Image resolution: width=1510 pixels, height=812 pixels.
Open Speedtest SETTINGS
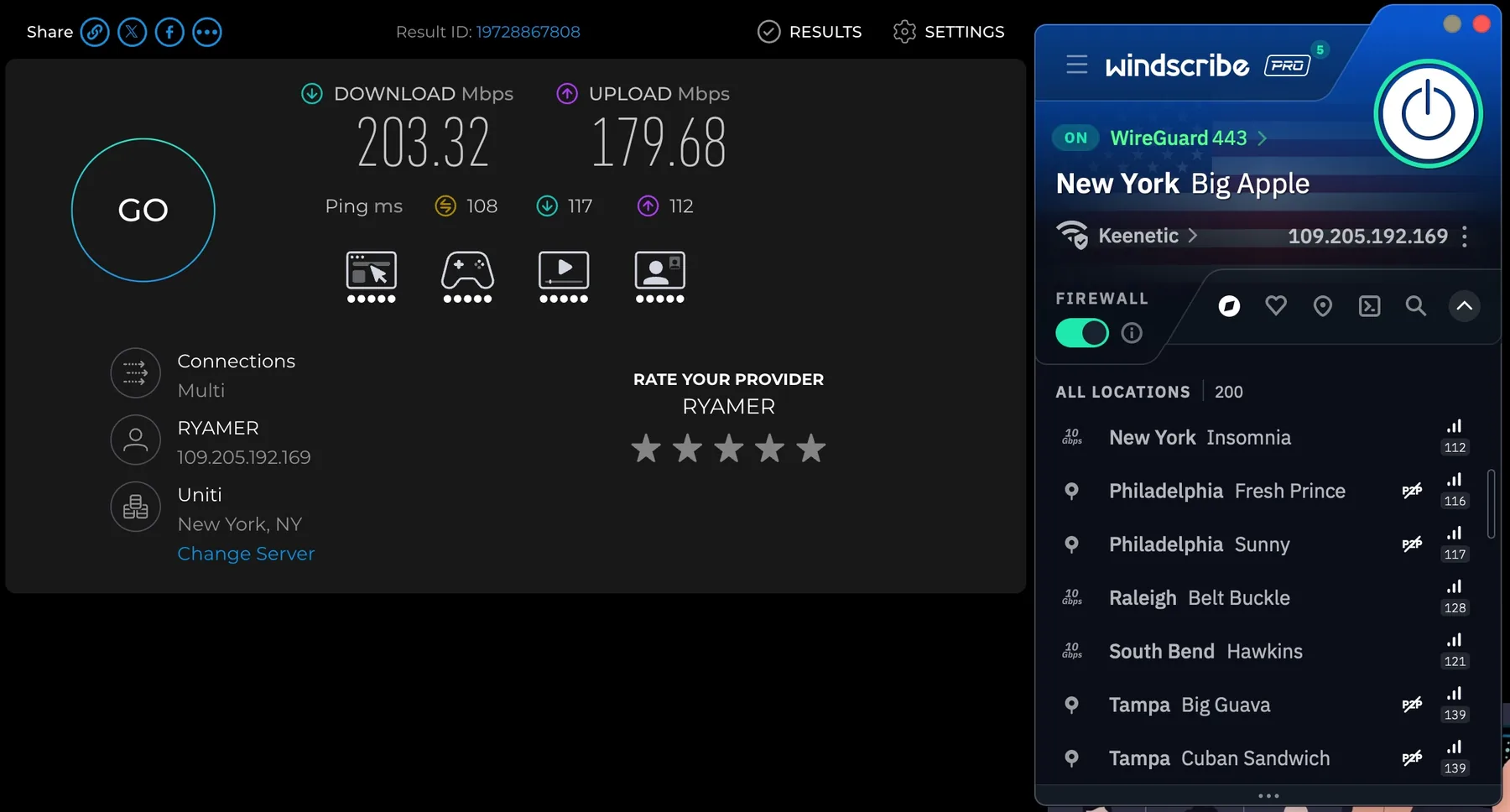949,32
